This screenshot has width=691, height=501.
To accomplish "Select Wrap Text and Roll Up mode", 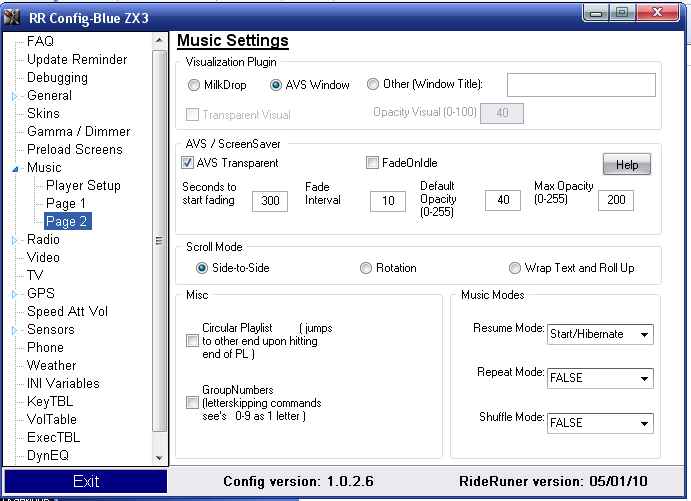I will (515, 268).
